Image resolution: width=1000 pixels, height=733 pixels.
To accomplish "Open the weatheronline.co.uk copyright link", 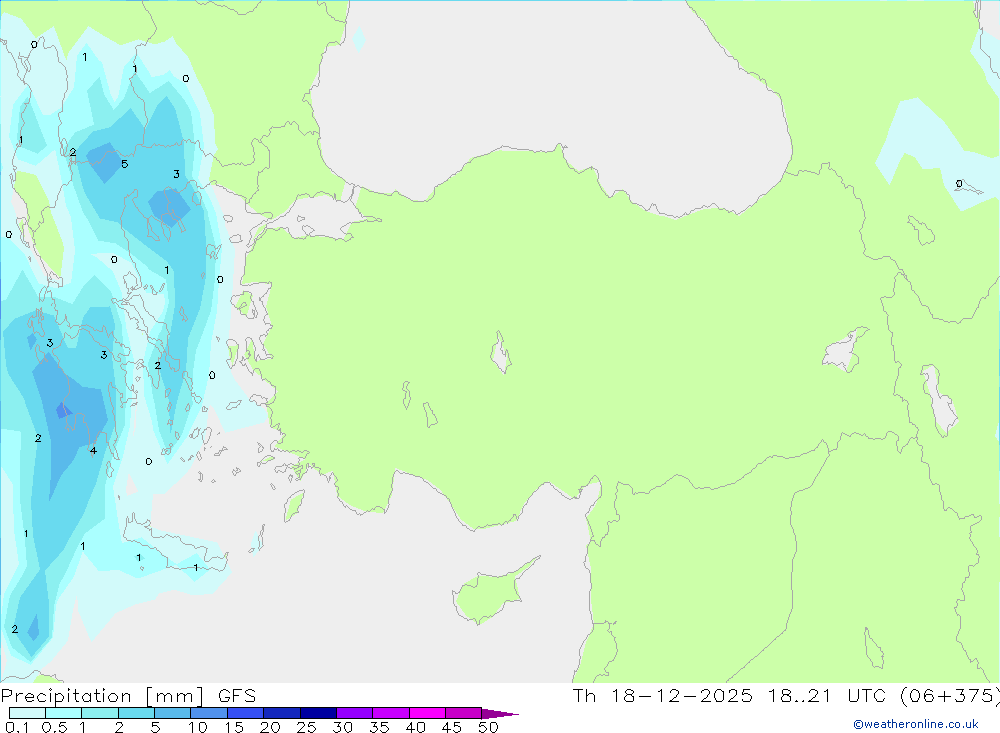I will (916, 724).
